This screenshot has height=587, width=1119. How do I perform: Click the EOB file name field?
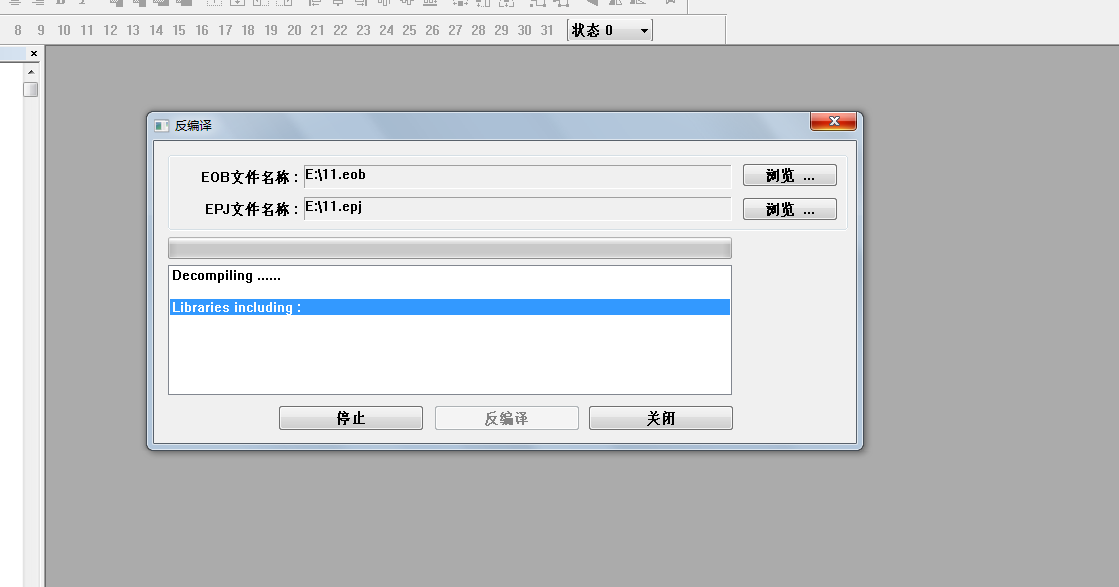517,176
